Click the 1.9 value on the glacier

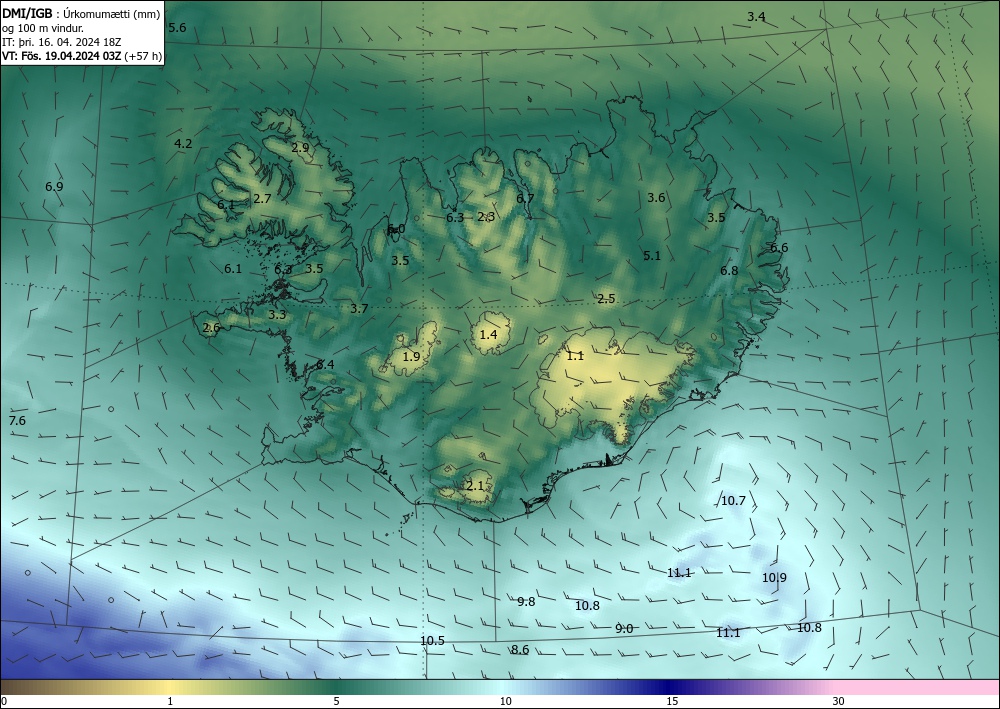[412, 356]
